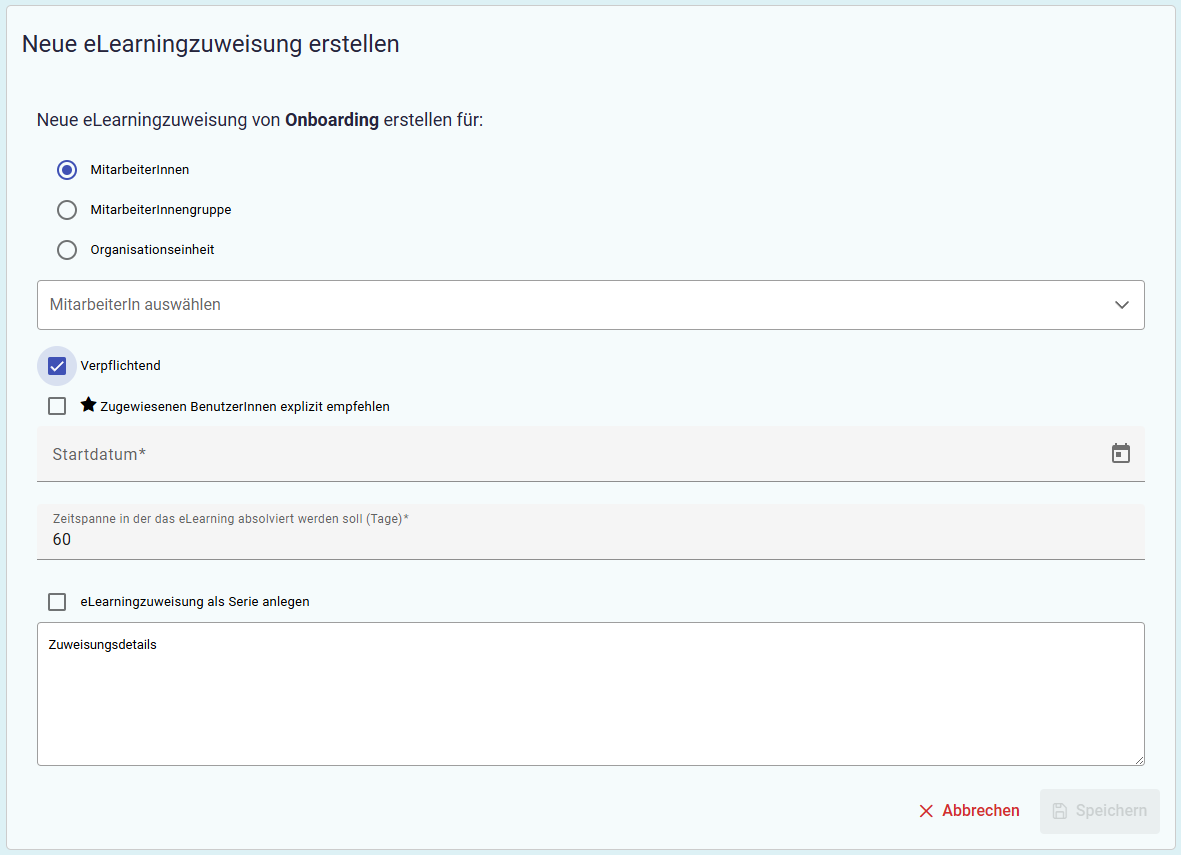Click the star icon beside the recommendation option
Screen dimensions: 1181x855
(88, 405)
